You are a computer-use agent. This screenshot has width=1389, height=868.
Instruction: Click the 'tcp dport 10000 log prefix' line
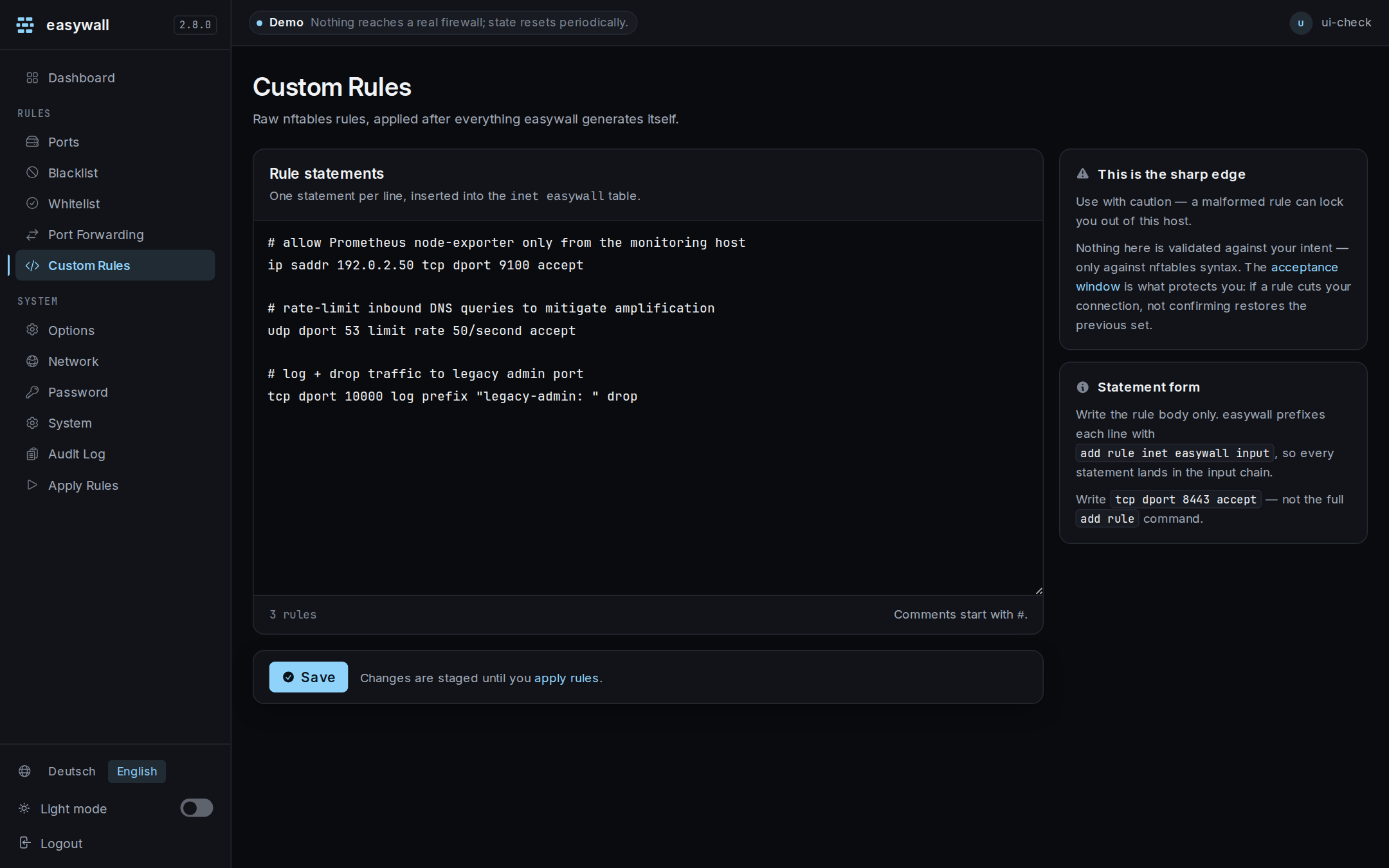click(452, 396)
